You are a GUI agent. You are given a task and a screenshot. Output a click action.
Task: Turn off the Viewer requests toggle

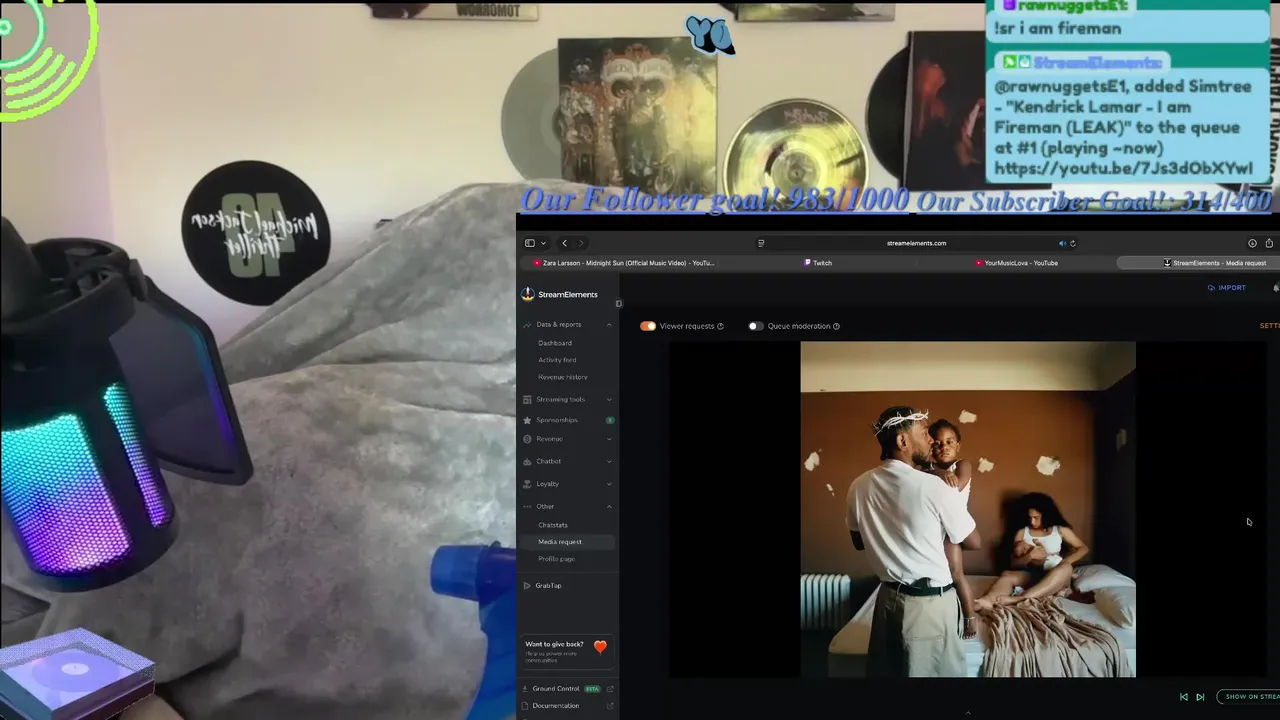coord(648,326)
